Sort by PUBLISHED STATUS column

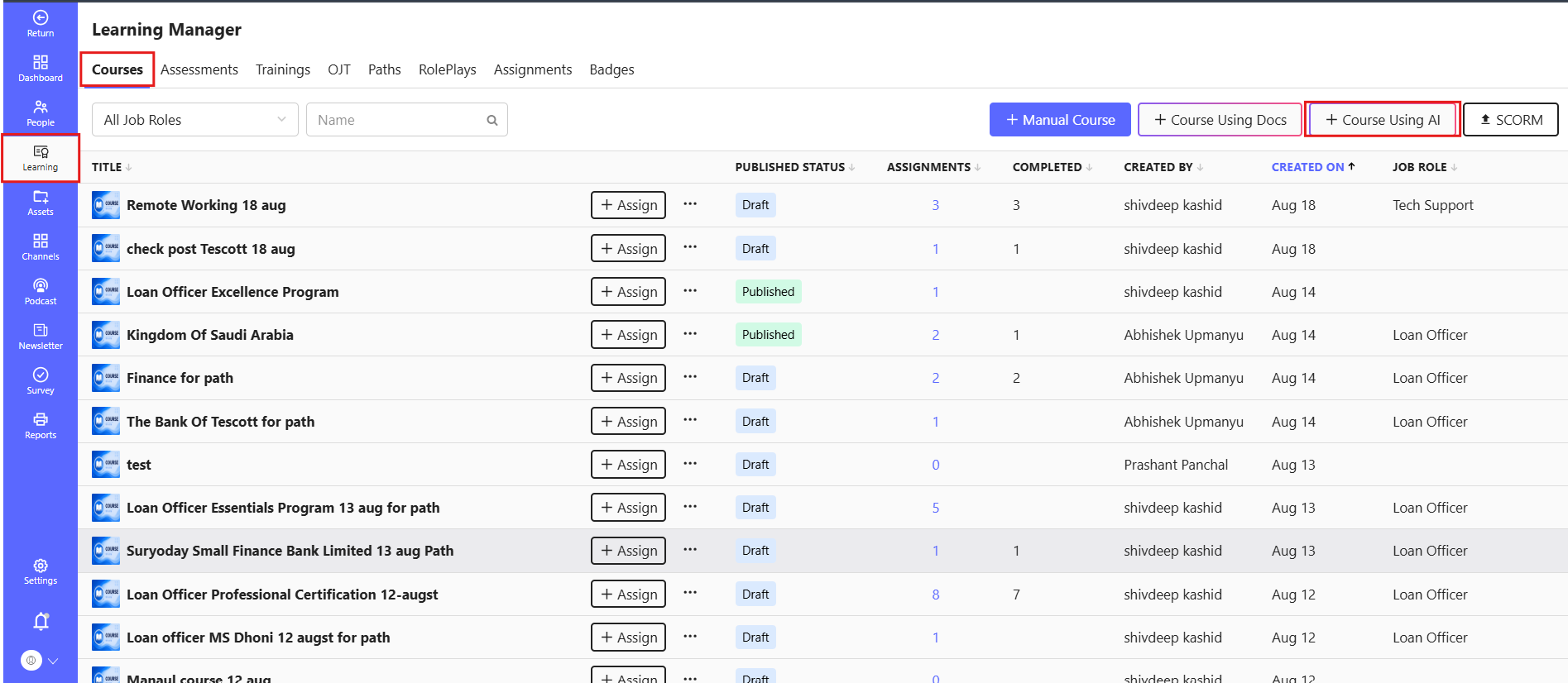tap(795, 167)
